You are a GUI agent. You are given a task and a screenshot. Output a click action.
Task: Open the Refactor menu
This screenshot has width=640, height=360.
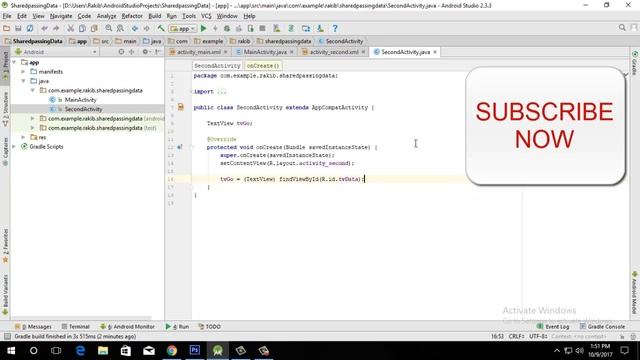pyautogui.click(x=132, y=16)
